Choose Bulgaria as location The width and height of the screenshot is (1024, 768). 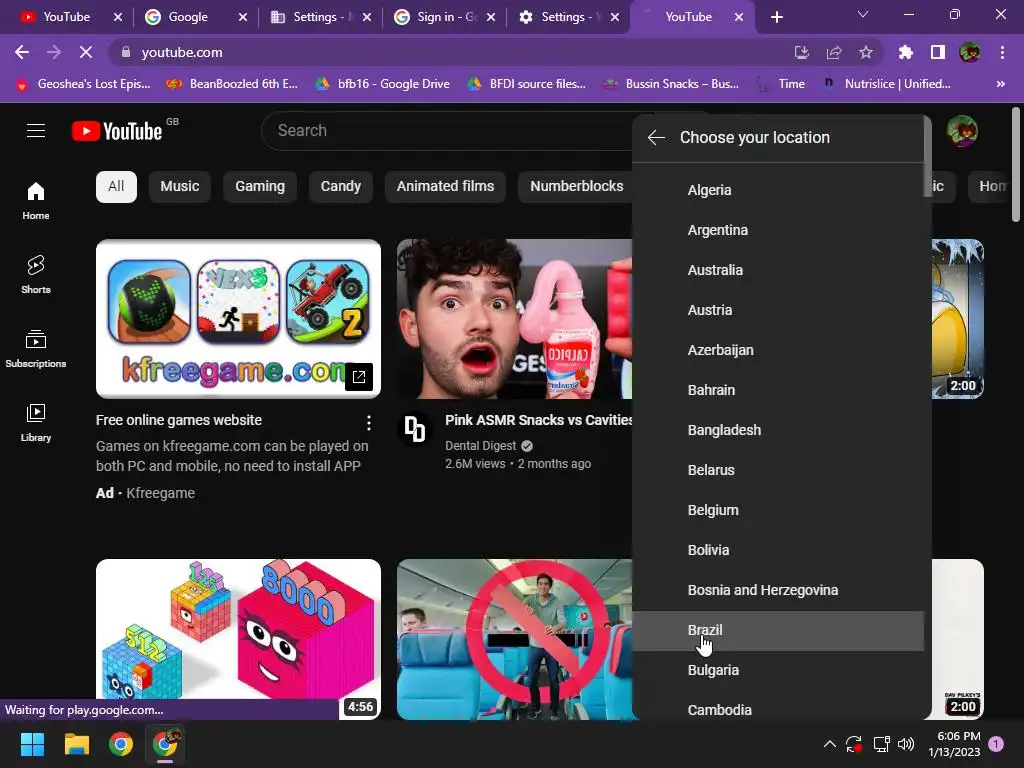[x=778, y=670]
